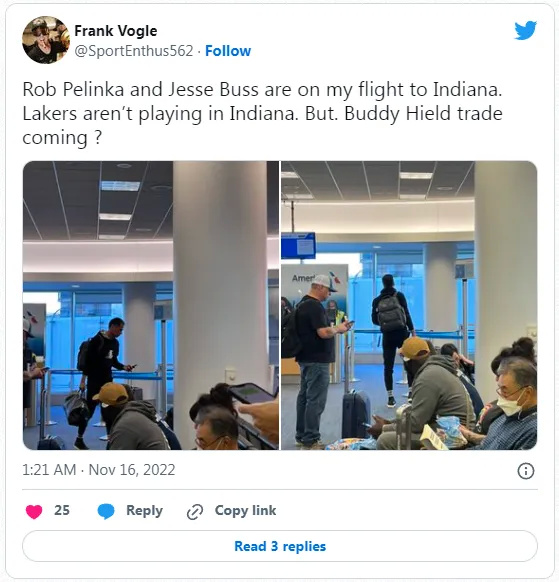
Task: Click the Read 3 replies button
Action: 280,546
